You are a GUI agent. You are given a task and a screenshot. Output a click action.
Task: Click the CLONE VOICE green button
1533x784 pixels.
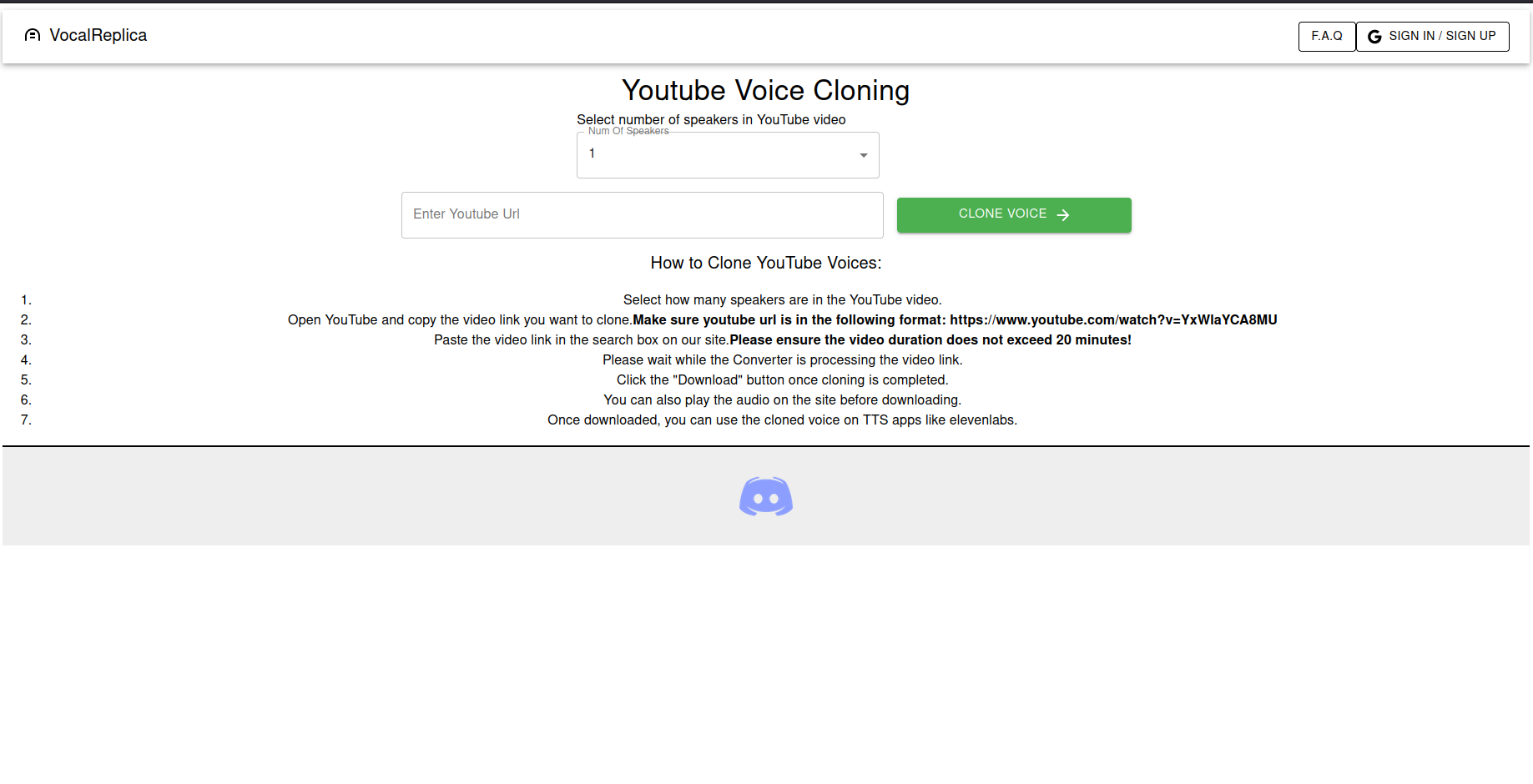(1014, 215)
